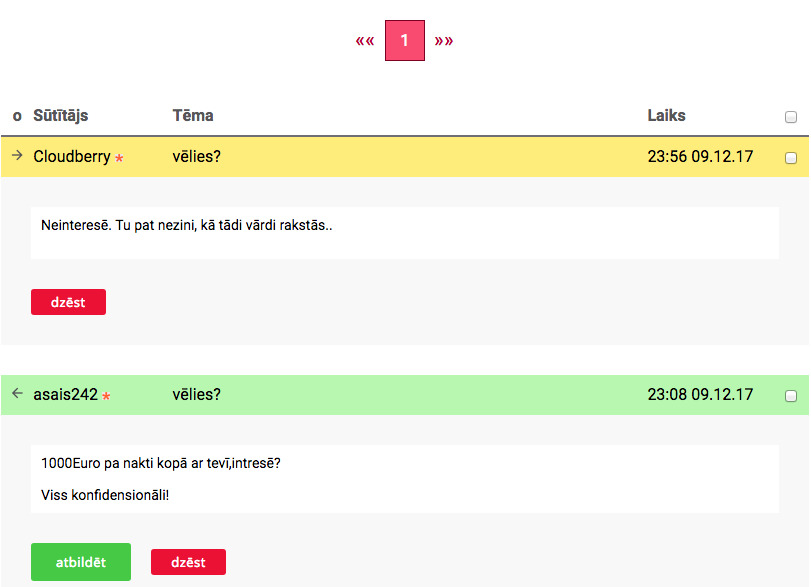Click the outgoing arrow icon beside Cloudberry
811x587 pixels.
click(x=17, y=156)
